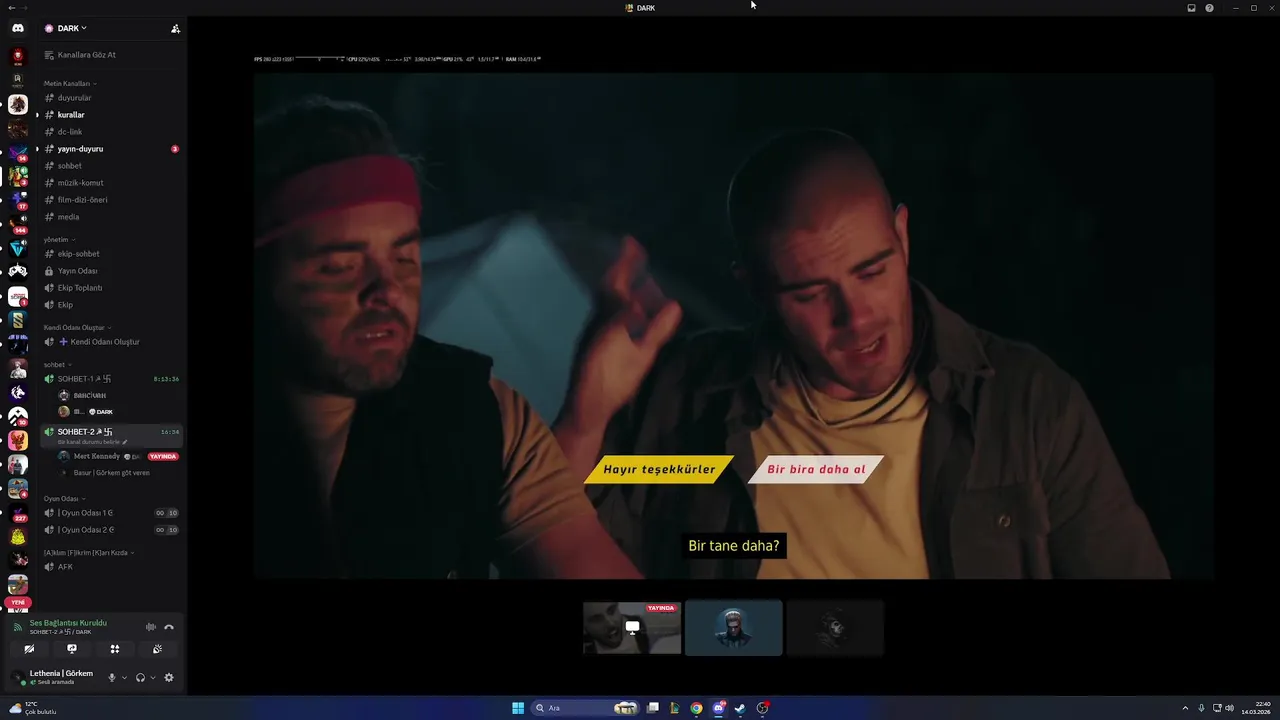Screen dimensions: 1280x720
Task: Click the yellow Hayır teşekkürler choice
Action: pos(659,469)
